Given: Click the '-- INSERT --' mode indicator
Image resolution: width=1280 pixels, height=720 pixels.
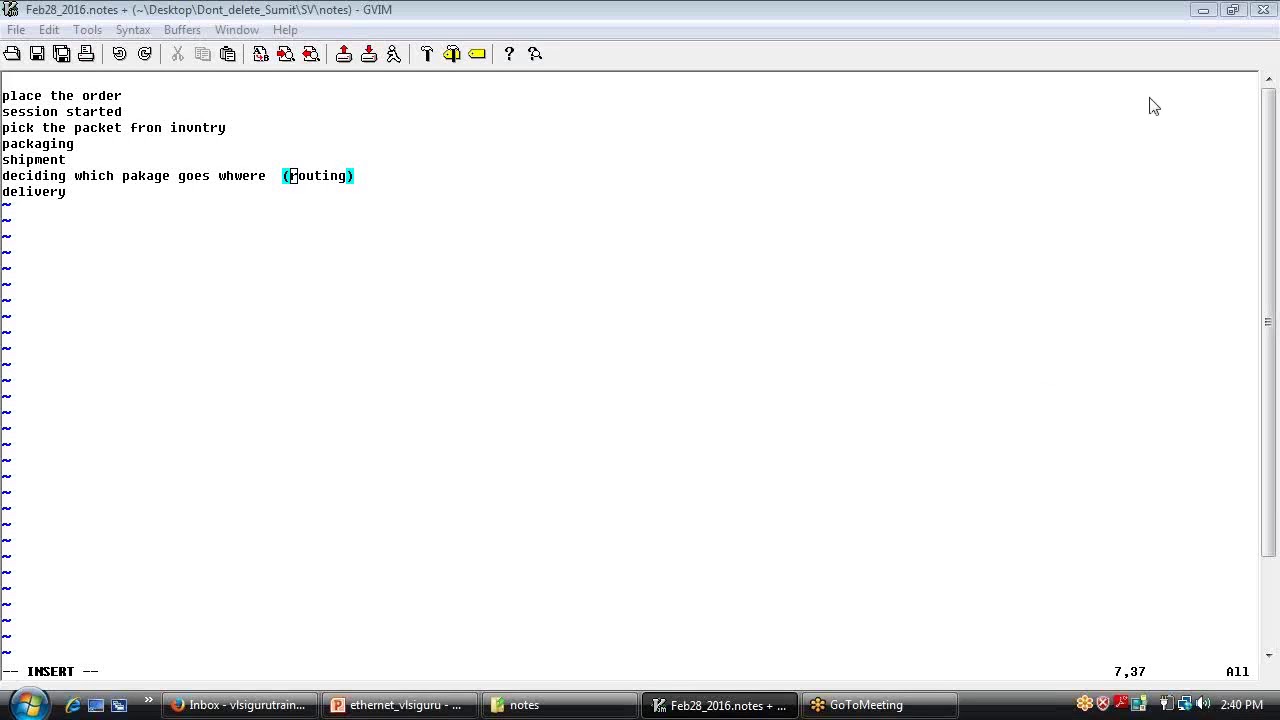Looking at the screenshot, I should (50, 672).
